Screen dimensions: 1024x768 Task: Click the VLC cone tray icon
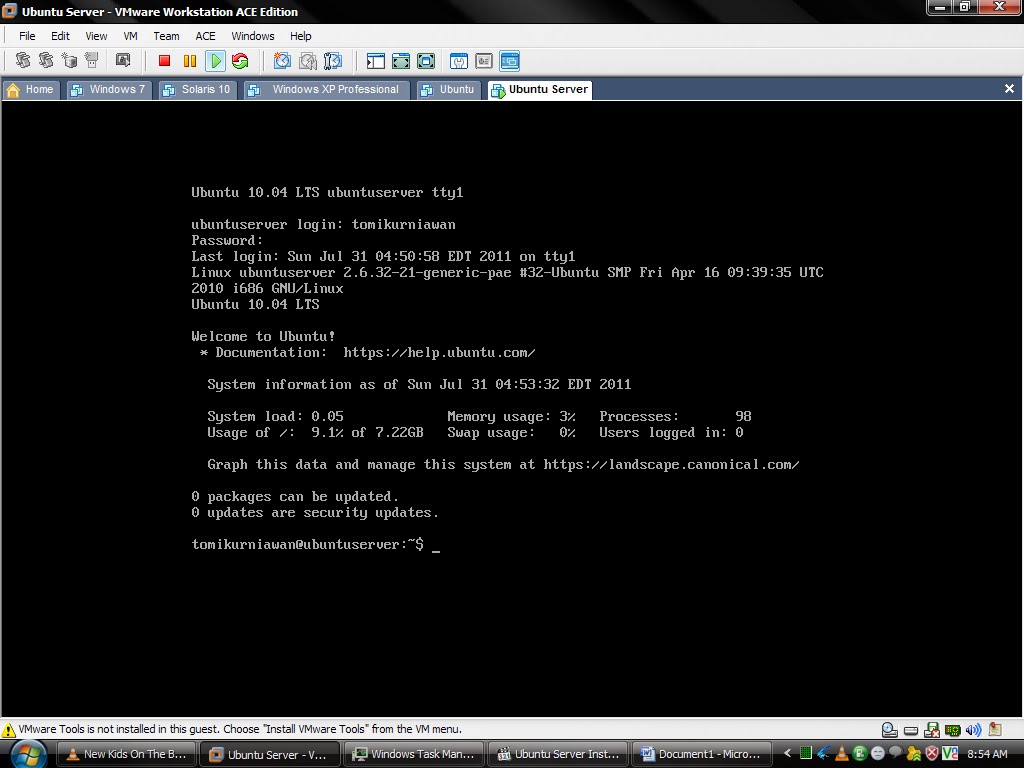842,754
